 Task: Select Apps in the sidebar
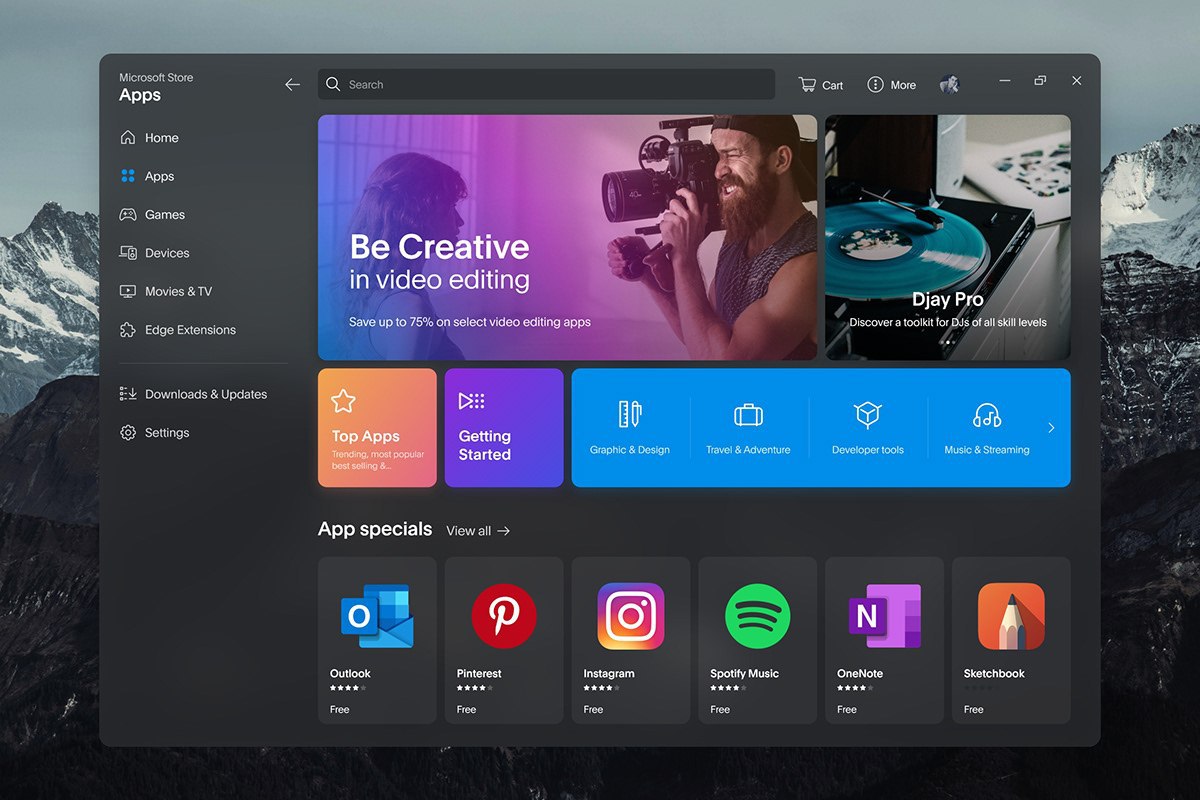tap(160, 176)
